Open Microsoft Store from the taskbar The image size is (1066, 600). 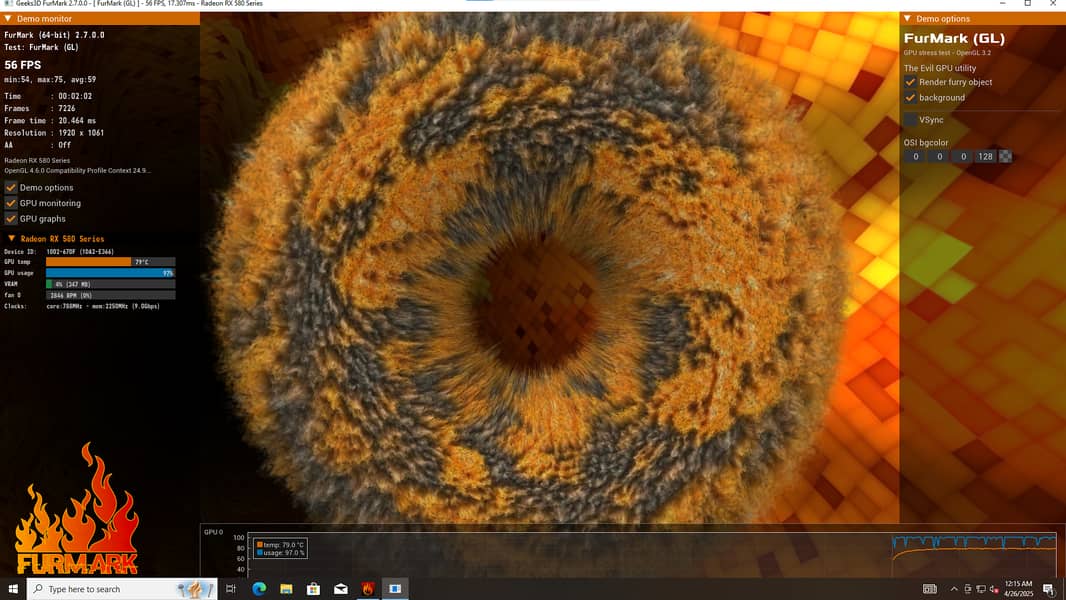click(313, 588)
